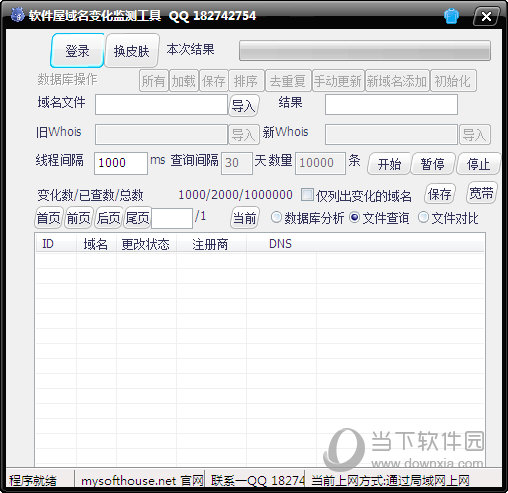Click 导入 button next to 域名文件 field

tap(244, 106)
